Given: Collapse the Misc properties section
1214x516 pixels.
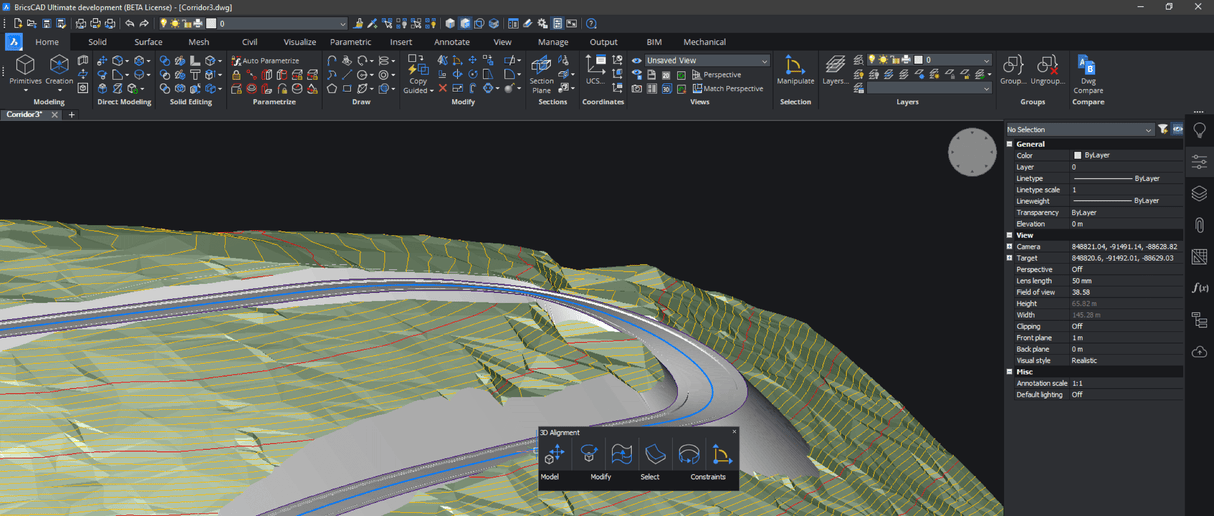Looking at the screenshot, I should (x=1010, y=372).
